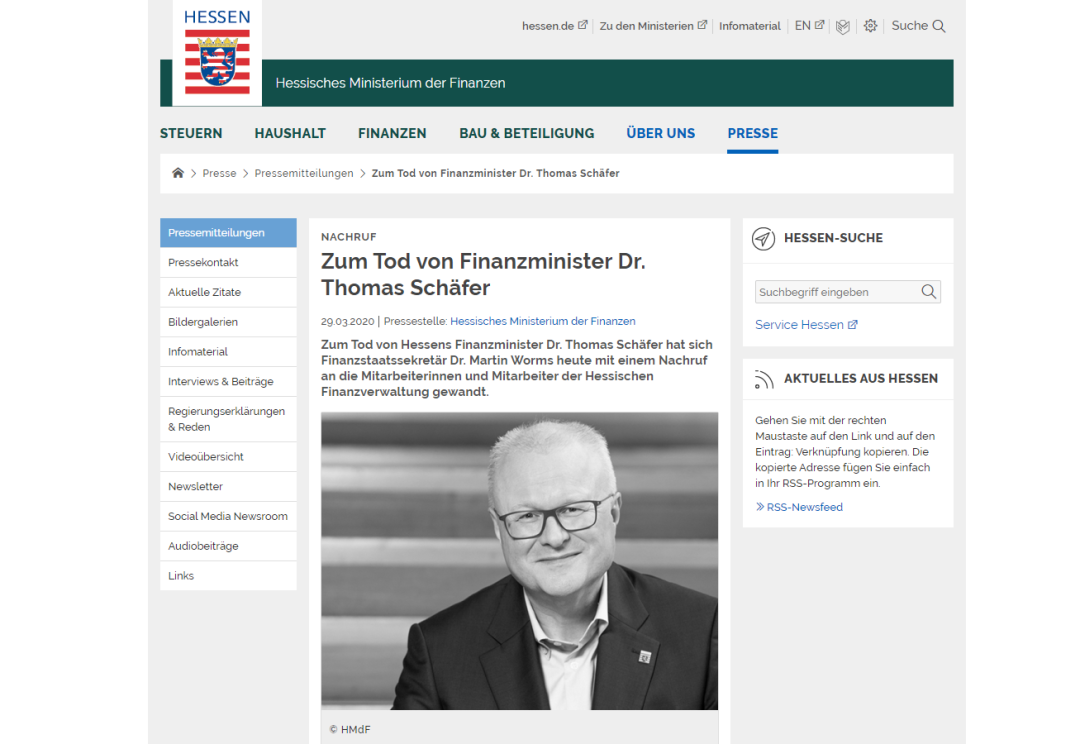Open the ÜBER UNS menu
Screen dimensions: 1080x744
coord(661,133)
